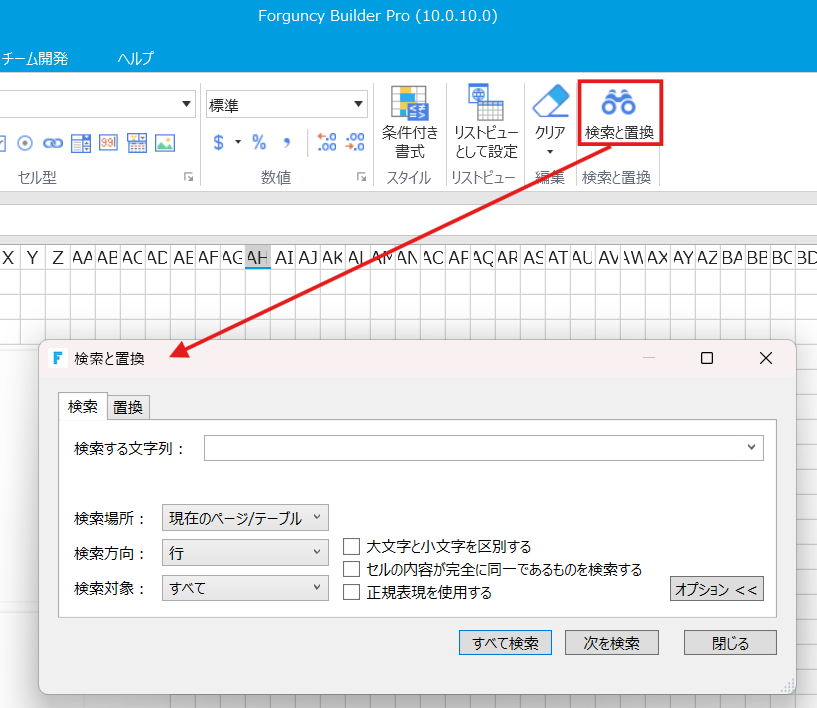Decrease decimal places

tap(355, 142)
